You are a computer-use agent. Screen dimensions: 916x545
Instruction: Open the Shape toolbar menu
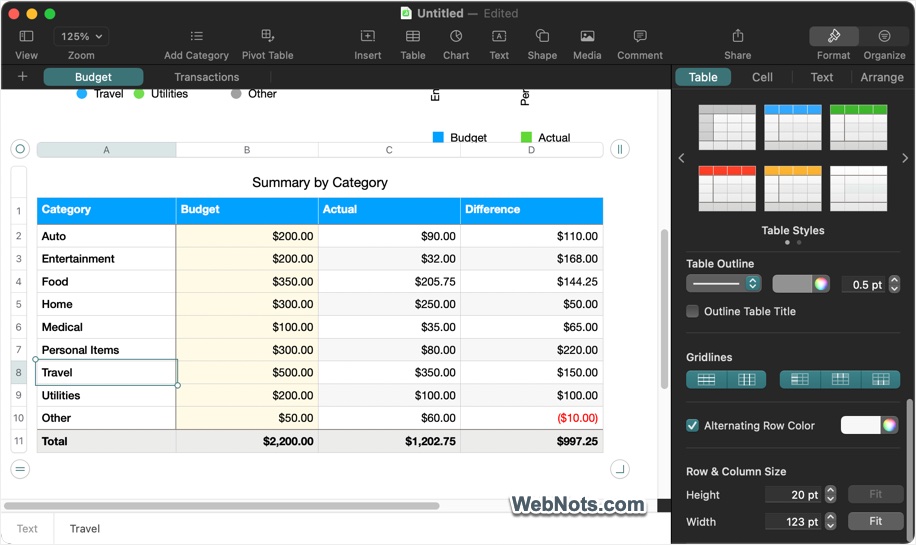542,36
